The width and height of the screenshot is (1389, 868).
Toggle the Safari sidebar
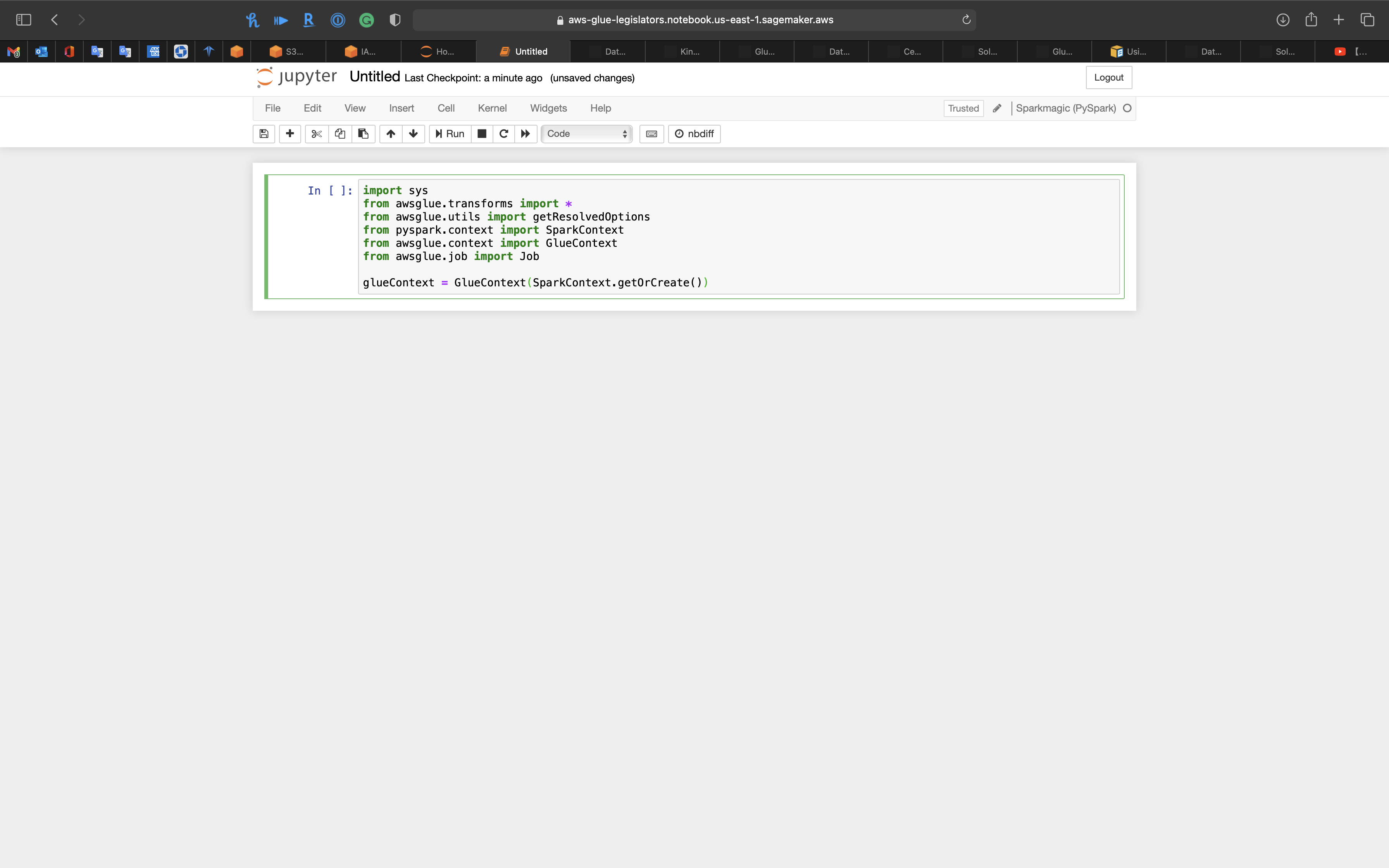pos(24,20)
